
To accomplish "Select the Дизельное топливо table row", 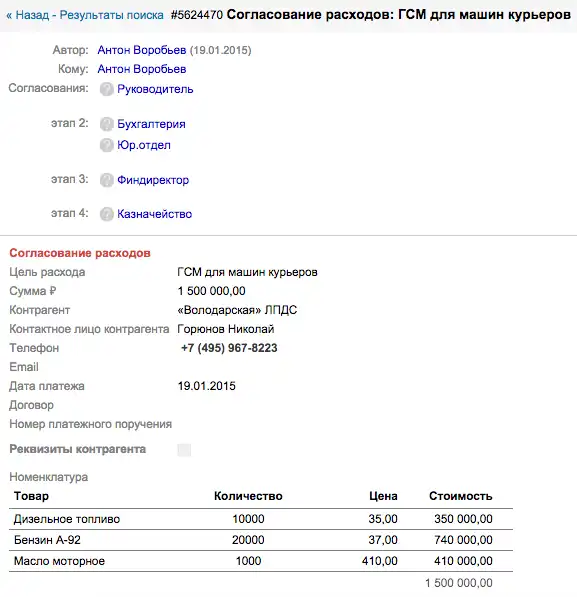I will [261, 519].
